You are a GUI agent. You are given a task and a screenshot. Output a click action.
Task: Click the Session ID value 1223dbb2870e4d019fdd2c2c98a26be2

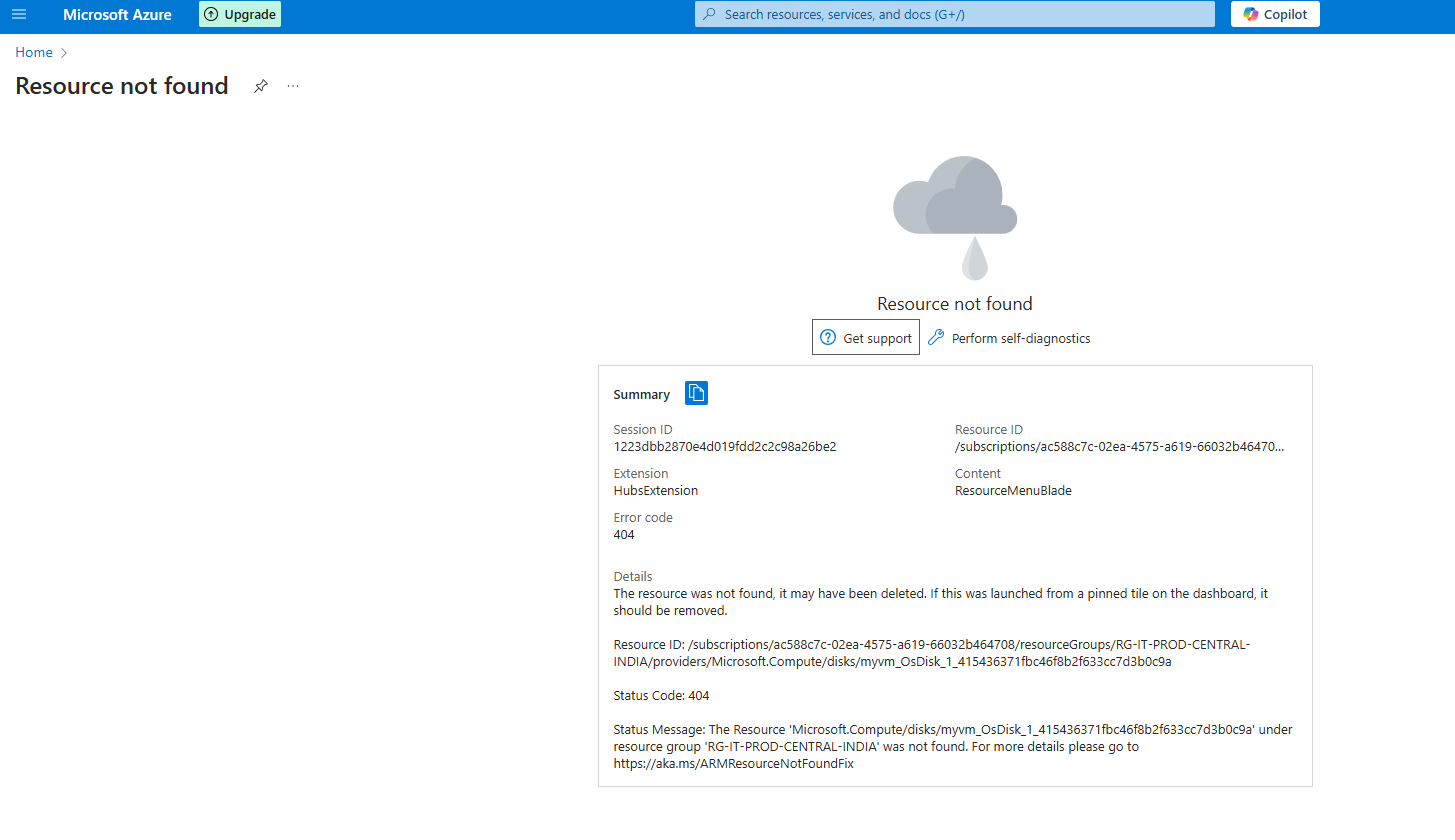[725, 447]
